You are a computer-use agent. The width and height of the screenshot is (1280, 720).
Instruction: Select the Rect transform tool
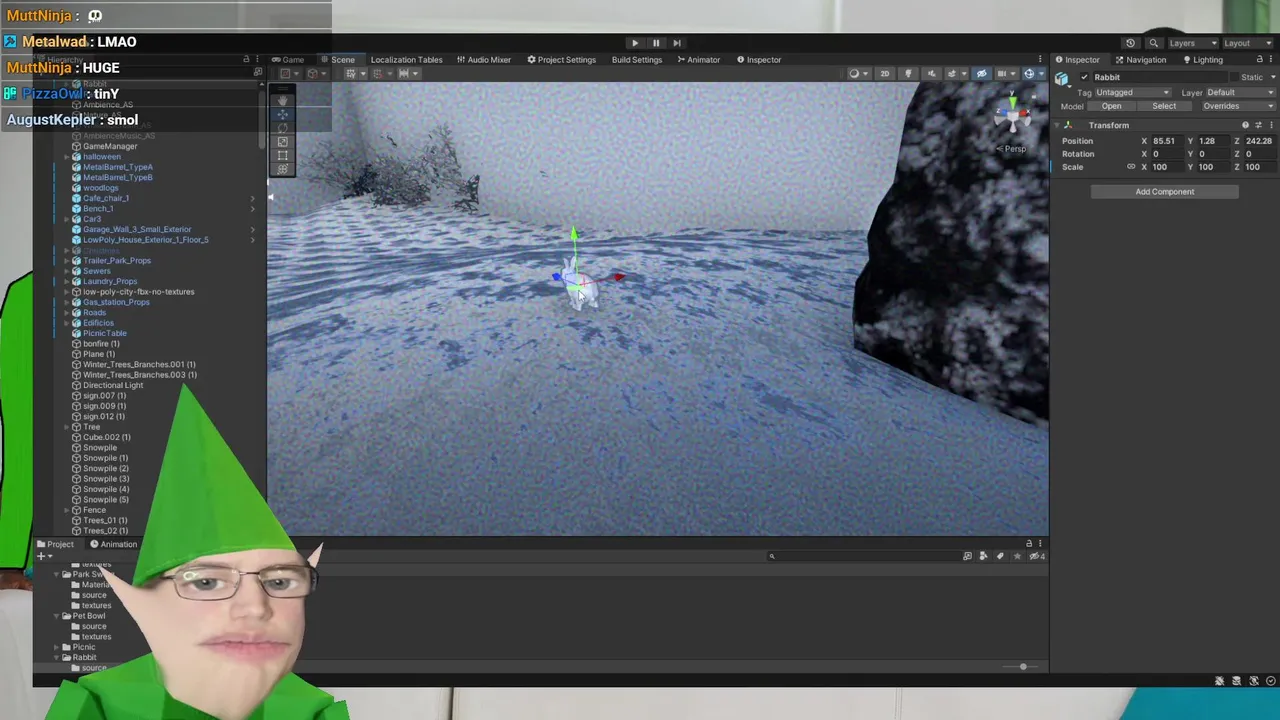(x=283, y=155)
